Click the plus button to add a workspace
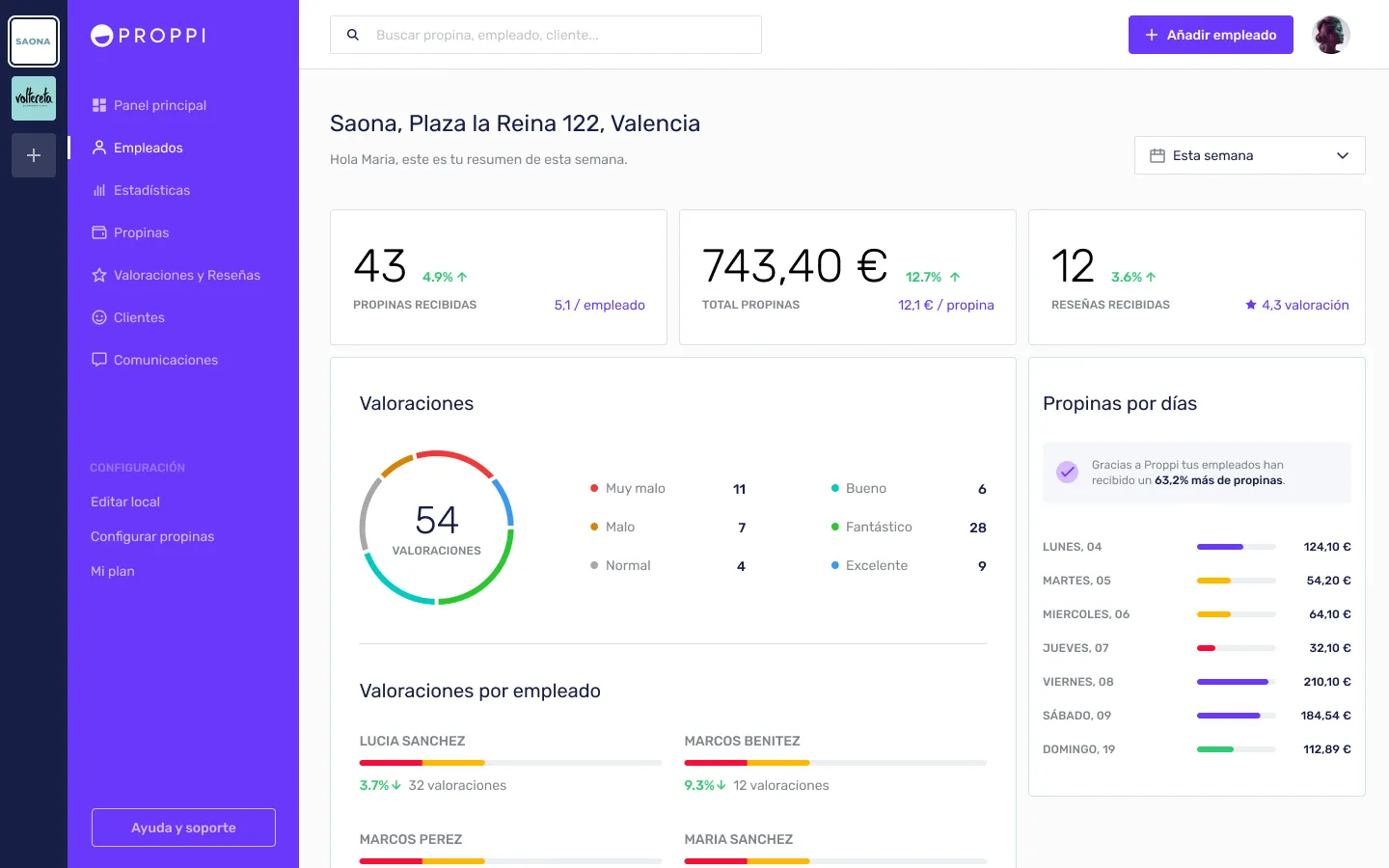 [x=34, y=155]
